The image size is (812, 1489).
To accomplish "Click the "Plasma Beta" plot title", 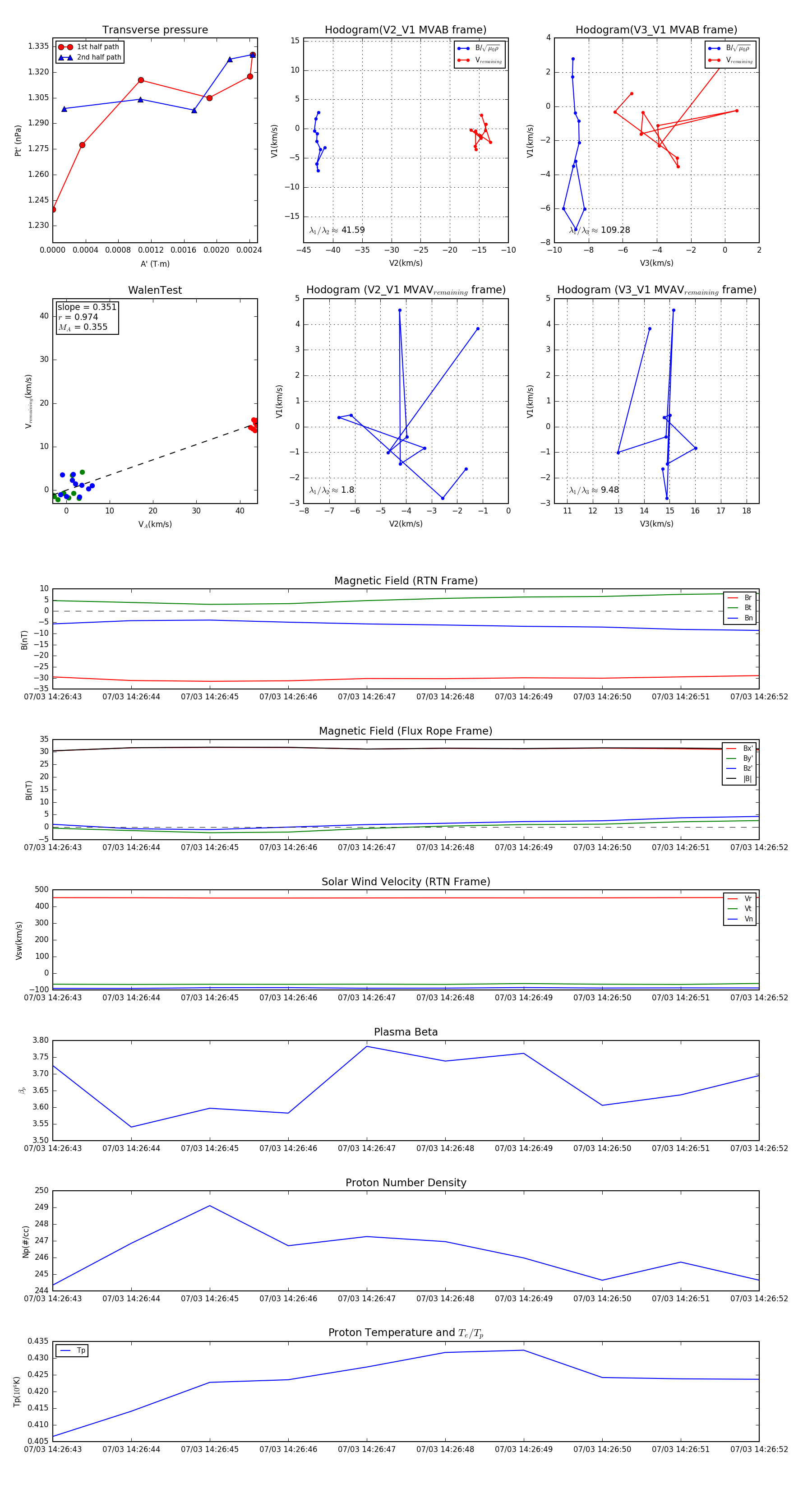I will pyautogui.click(x=405, y=1032).
